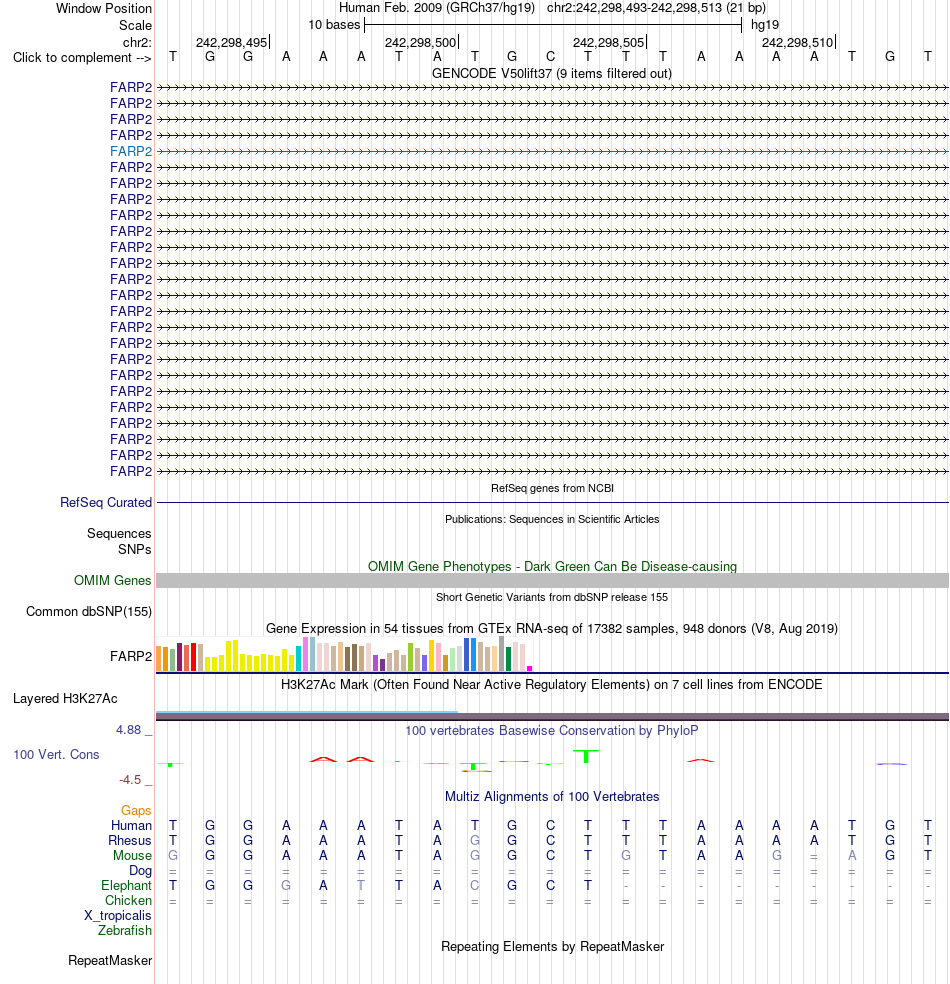This screenshot has width=950, height=984.
Task: Open 'Short Genetic Variants from dbSNP release 155' title
Action: [552, 597]
